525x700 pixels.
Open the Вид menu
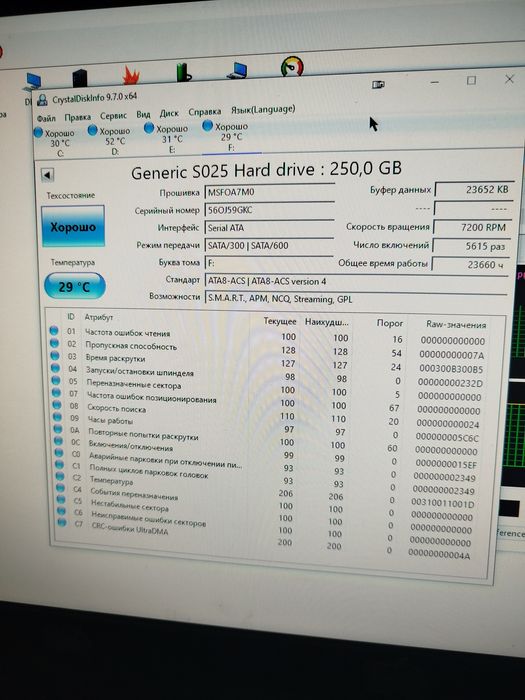pyautogui.click(x=143, y=114)
